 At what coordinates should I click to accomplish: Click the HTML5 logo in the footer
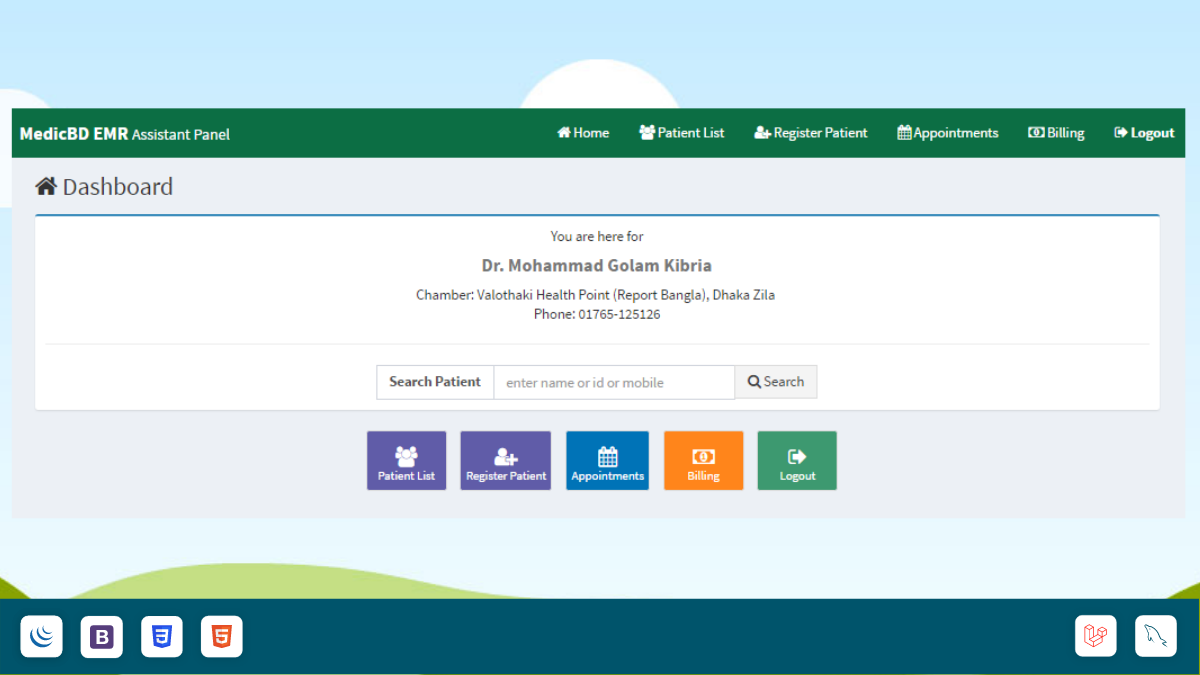click(221, 636)
